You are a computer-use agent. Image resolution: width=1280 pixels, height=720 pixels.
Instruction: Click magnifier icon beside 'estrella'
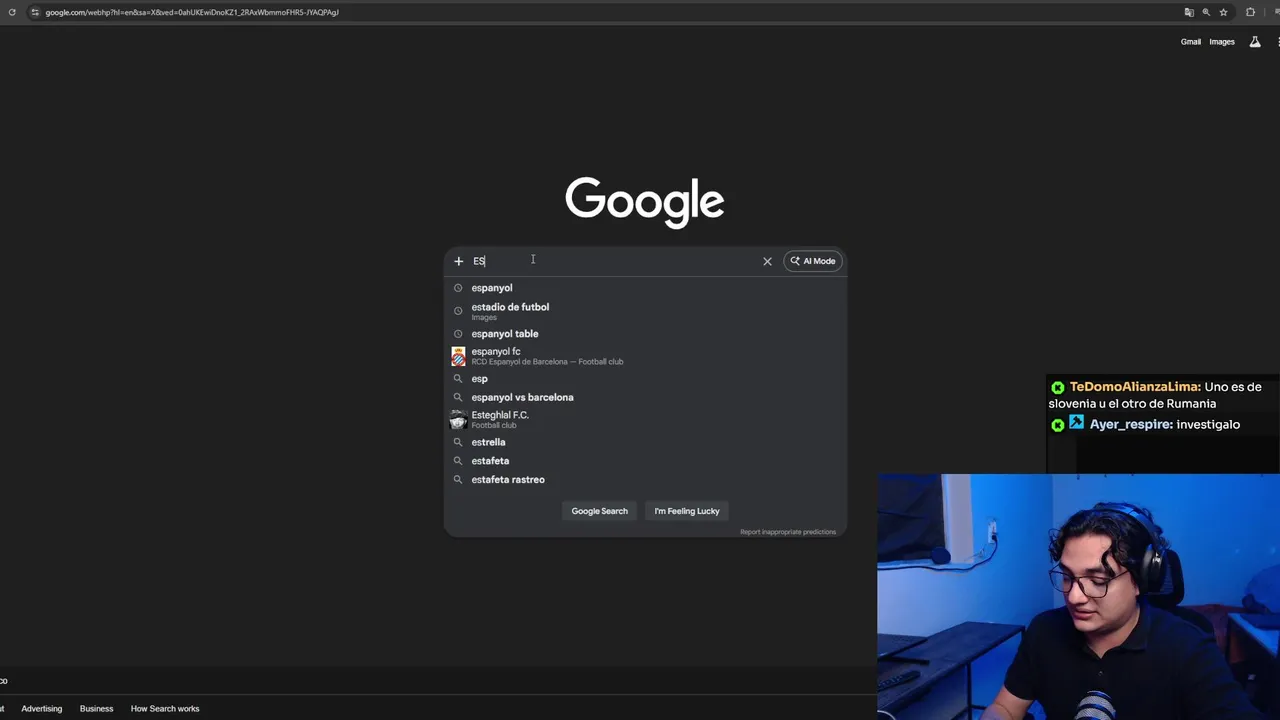pos(458,442)
